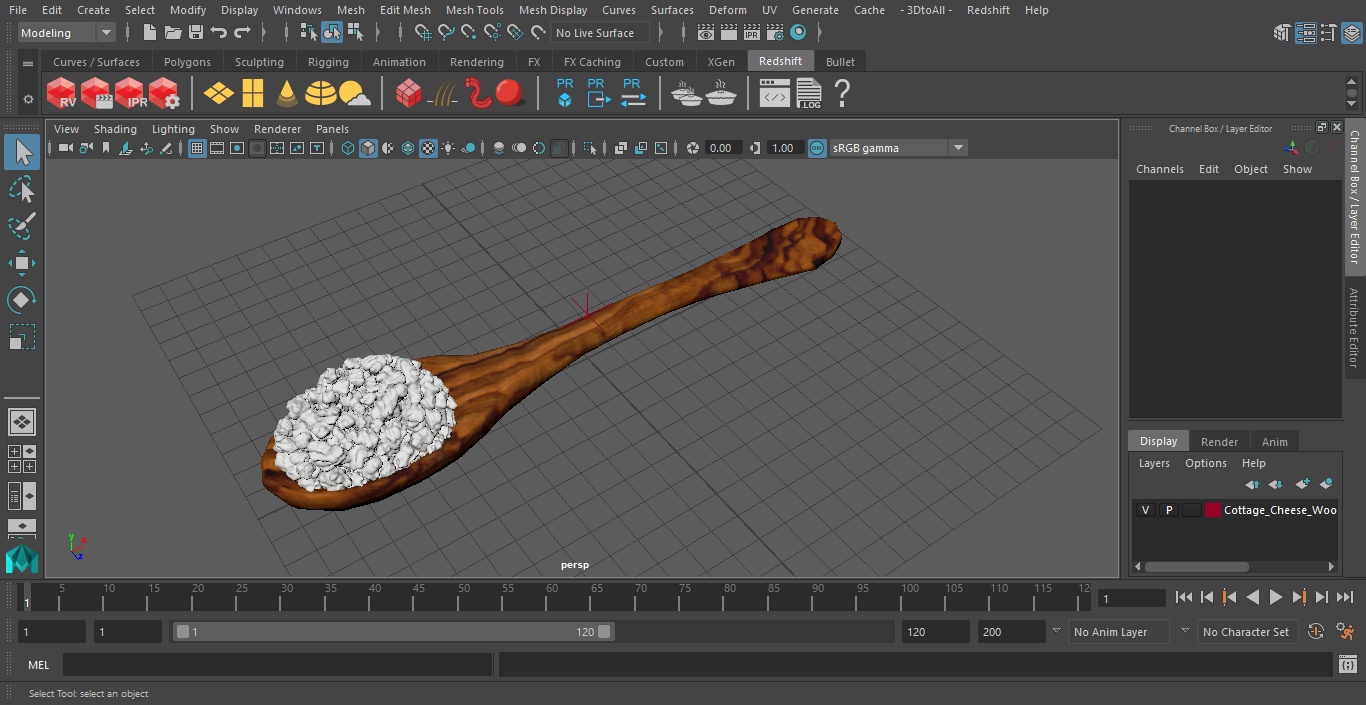
Task: Click the New Scene file icon
Action: (x=149, y=33)
